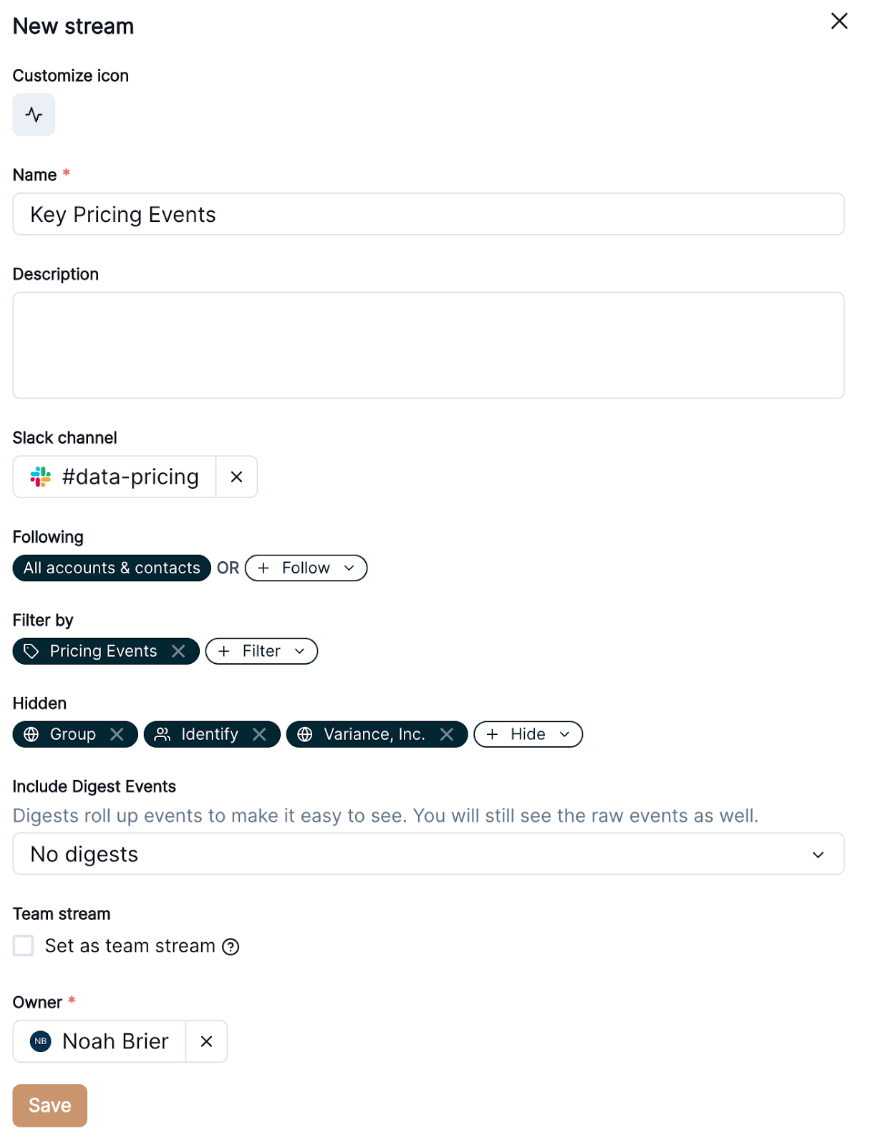872x1144 pixels.
Task: Click the #data-pricing Slack channel selector
Action: pyautogui.click(x=115, y=477)
